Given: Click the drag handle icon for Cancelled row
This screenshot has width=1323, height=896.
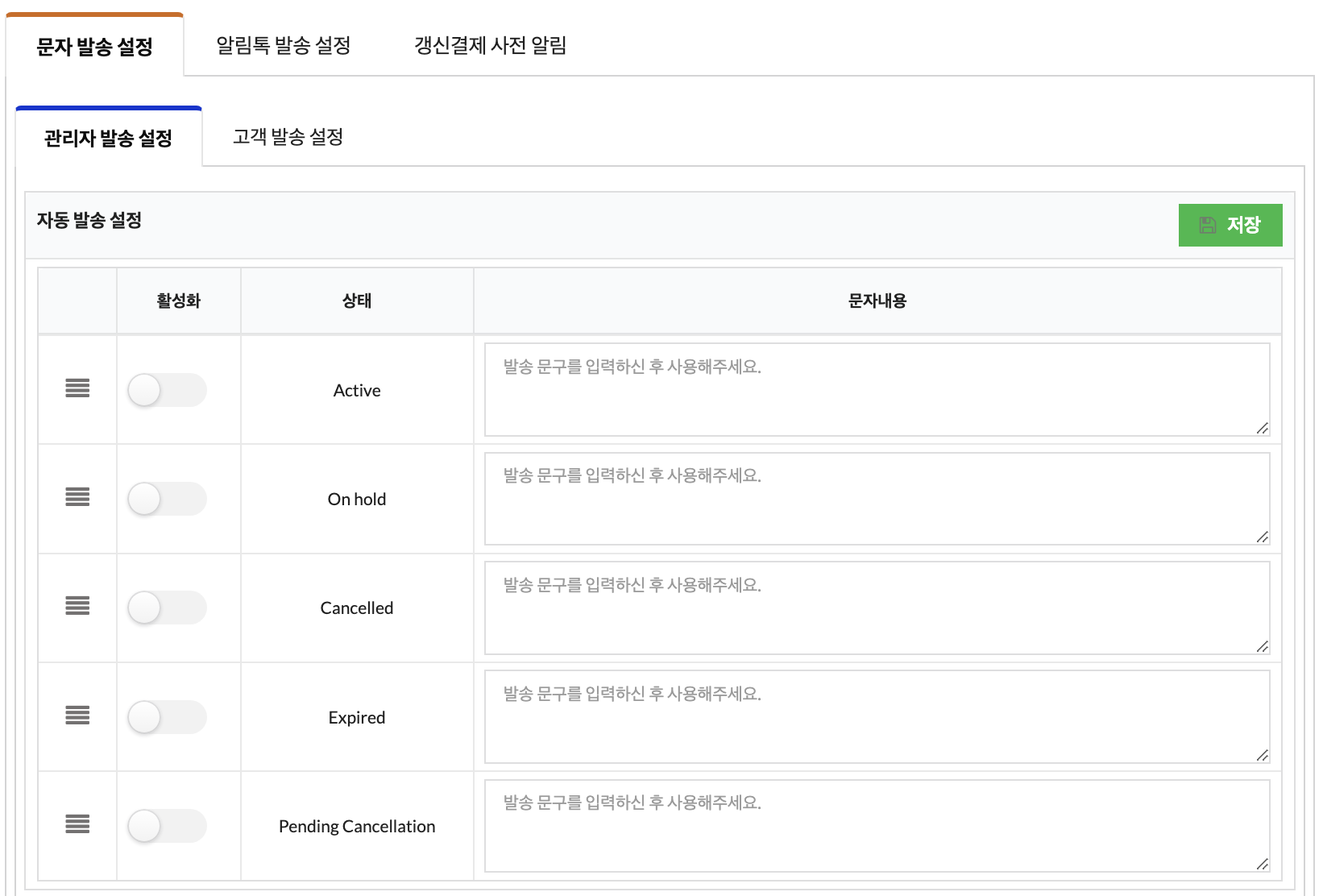Looking at the screenshot, I should [x=77, y=606].
